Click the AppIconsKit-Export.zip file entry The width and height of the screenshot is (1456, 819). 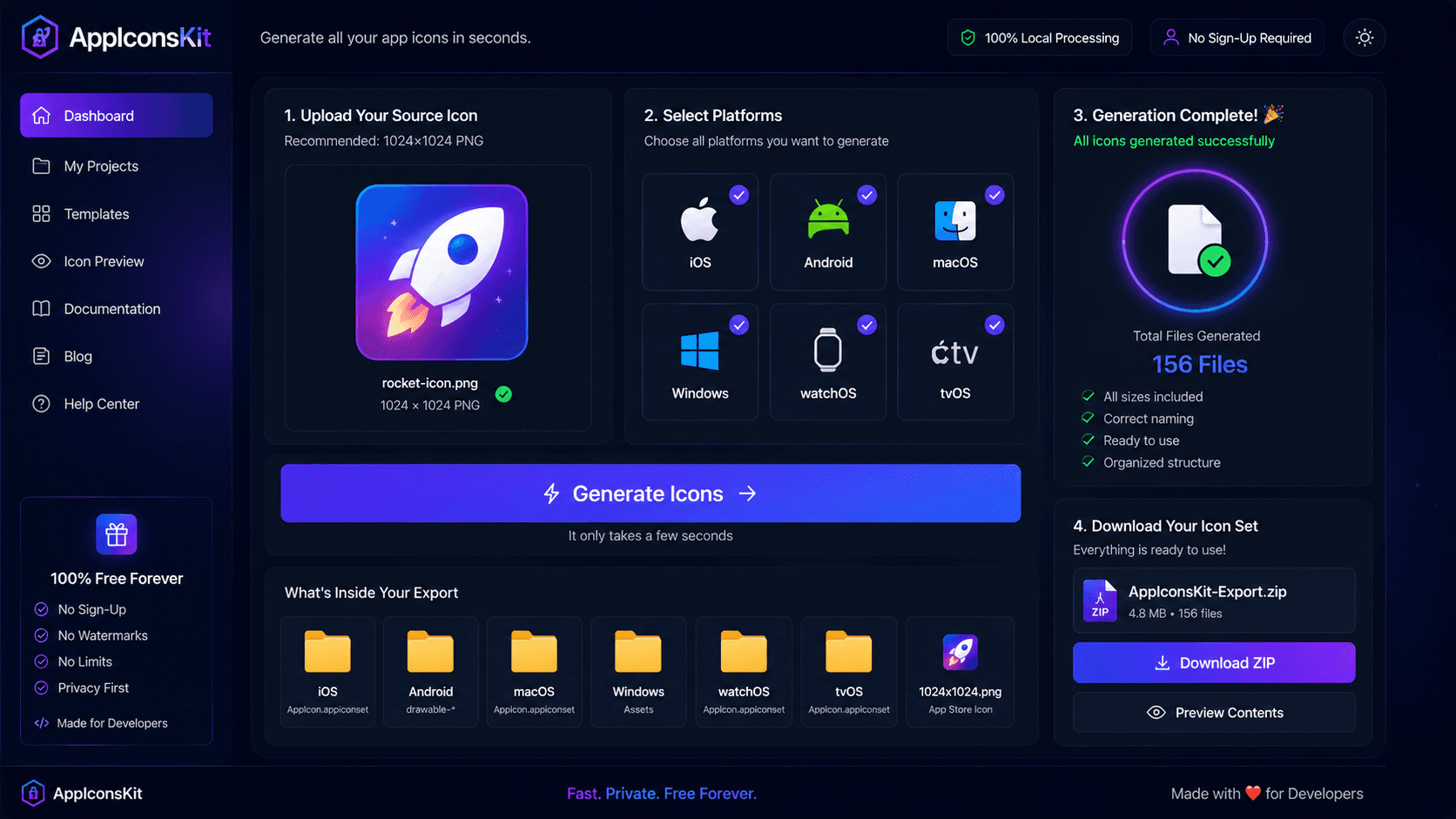(x=1214, y=601)
